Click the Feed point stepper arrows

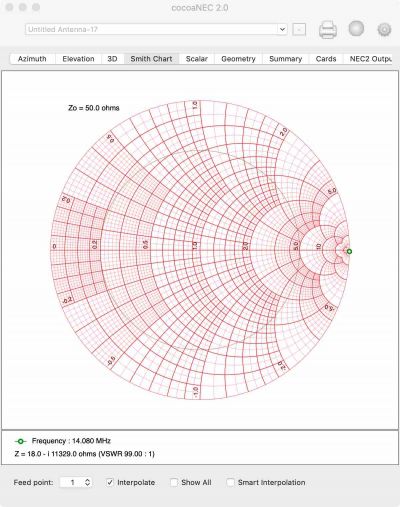click(87, 482)
